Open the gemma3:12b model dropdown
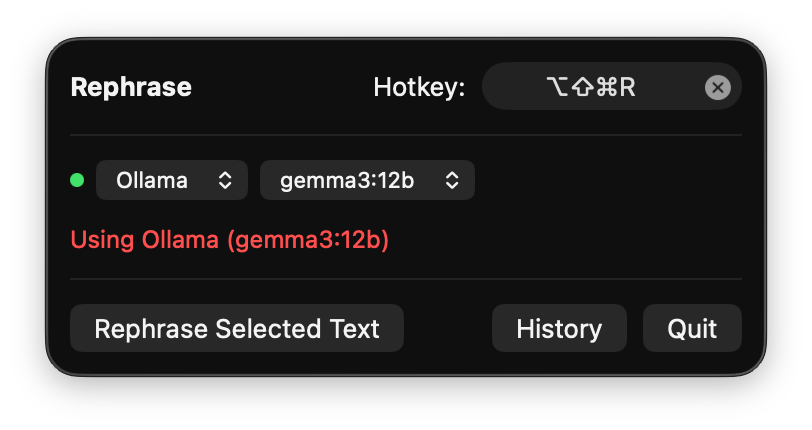This screenshot has width=812, height=430. point(367,181)
